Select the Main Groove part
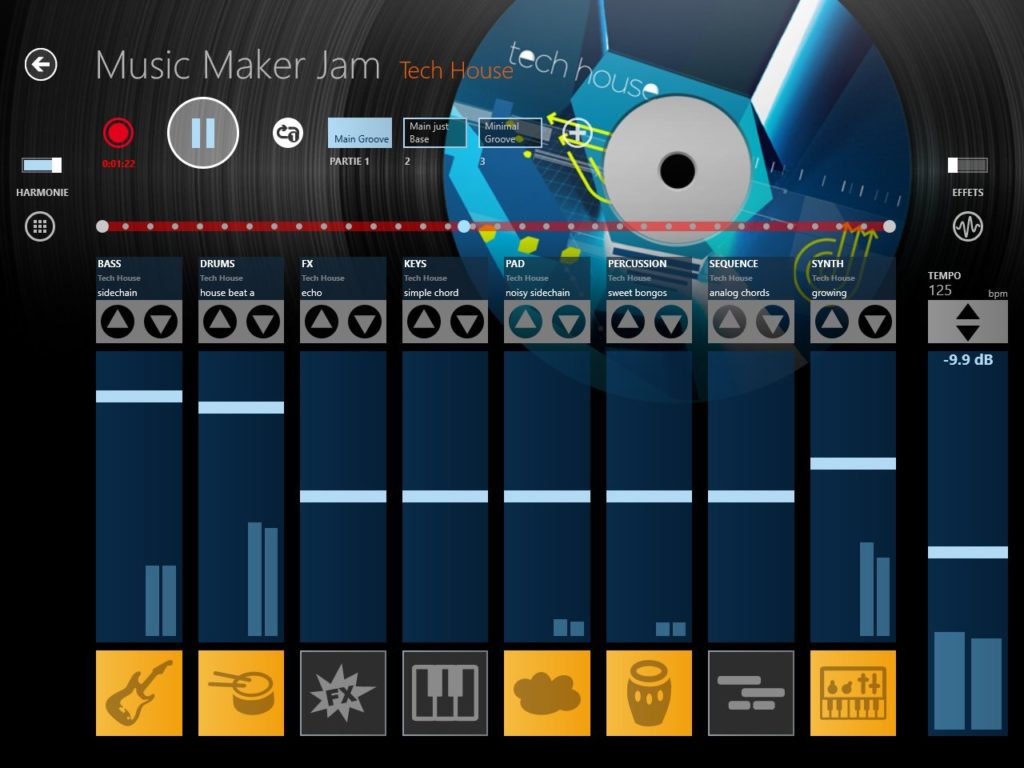Screen dimensions: 1024x768 (x=360, y=133)
